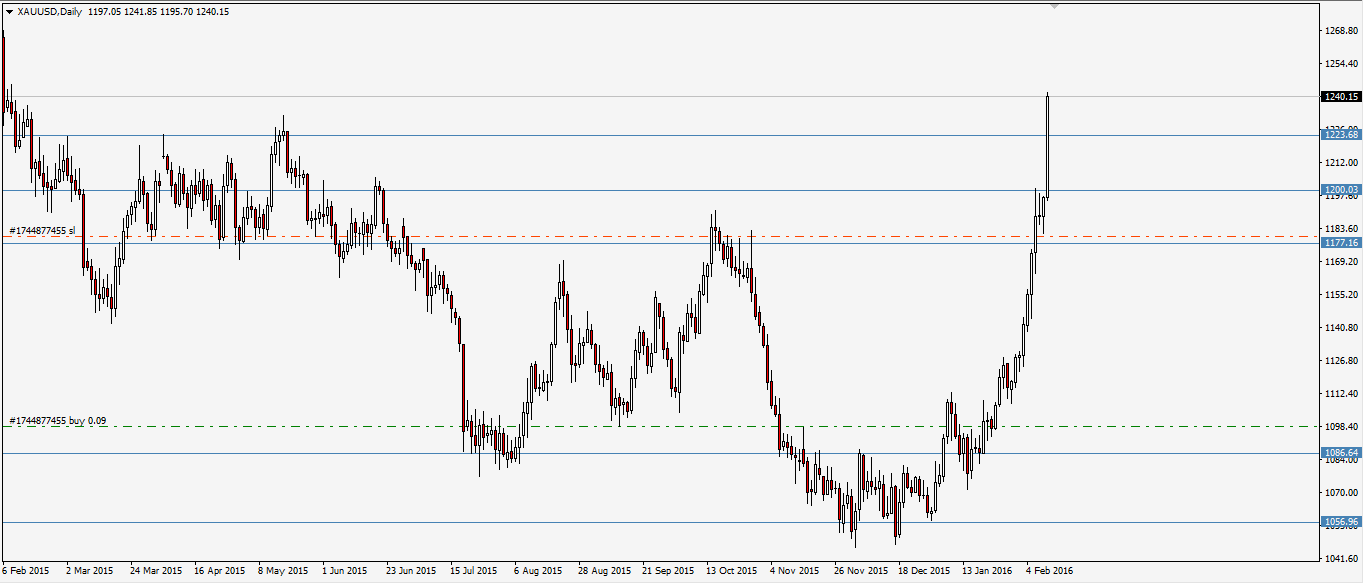Viewport: 1363px width, 583px height.
Task: Click the 1254.40 price scale label
Action: pyautogui.click(x=1341, y=64)
